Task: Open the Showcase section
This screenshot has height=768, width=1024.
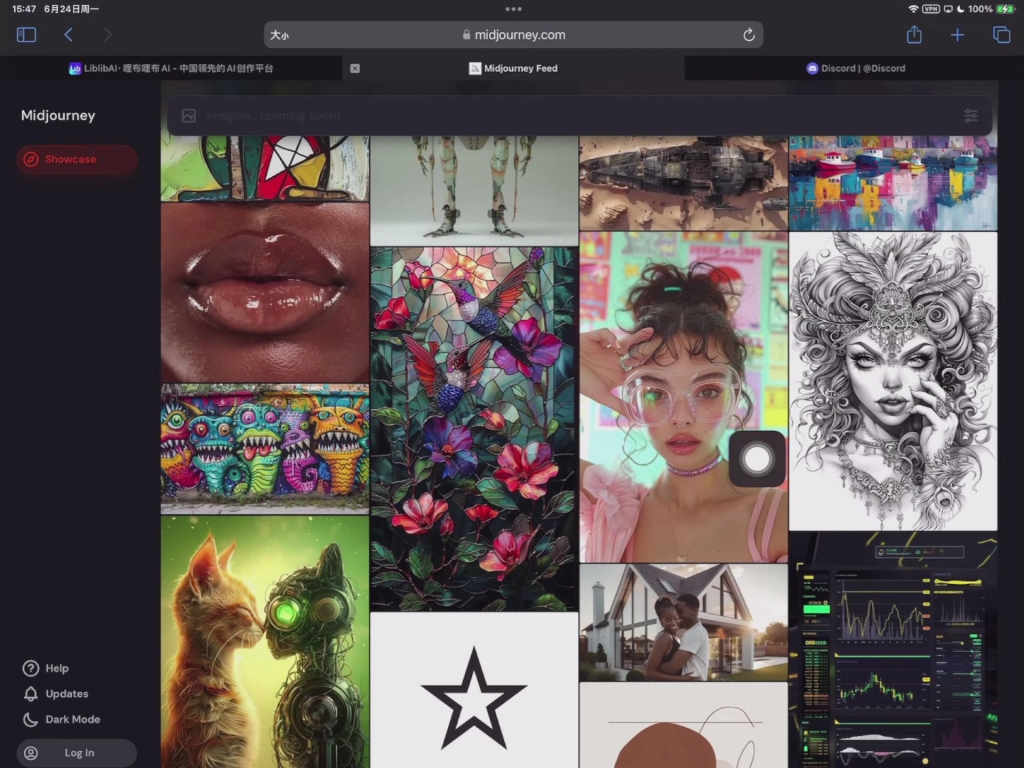Action: click(76, 159)
